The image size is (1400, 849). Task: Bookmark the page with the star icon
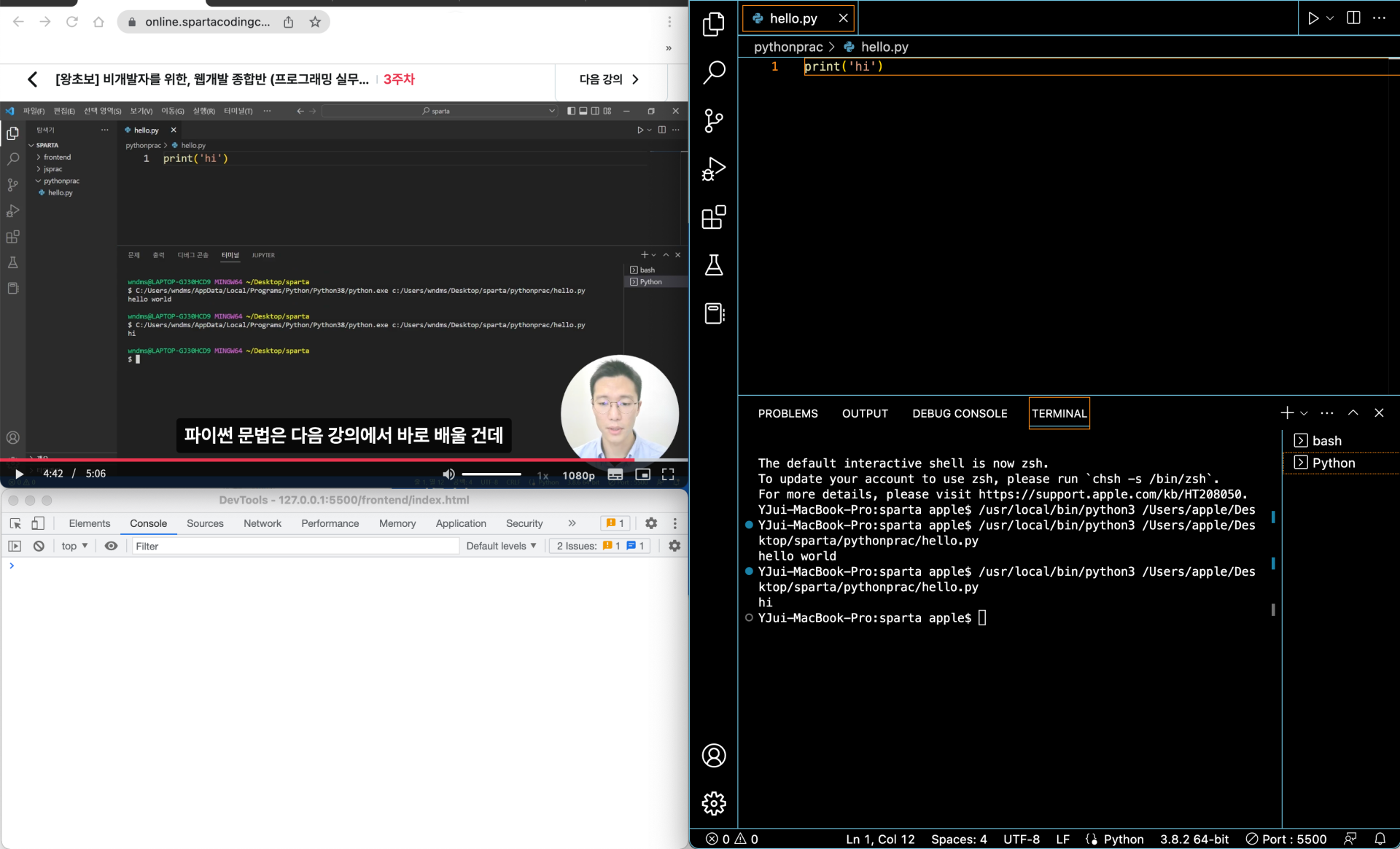coord(315,22)
